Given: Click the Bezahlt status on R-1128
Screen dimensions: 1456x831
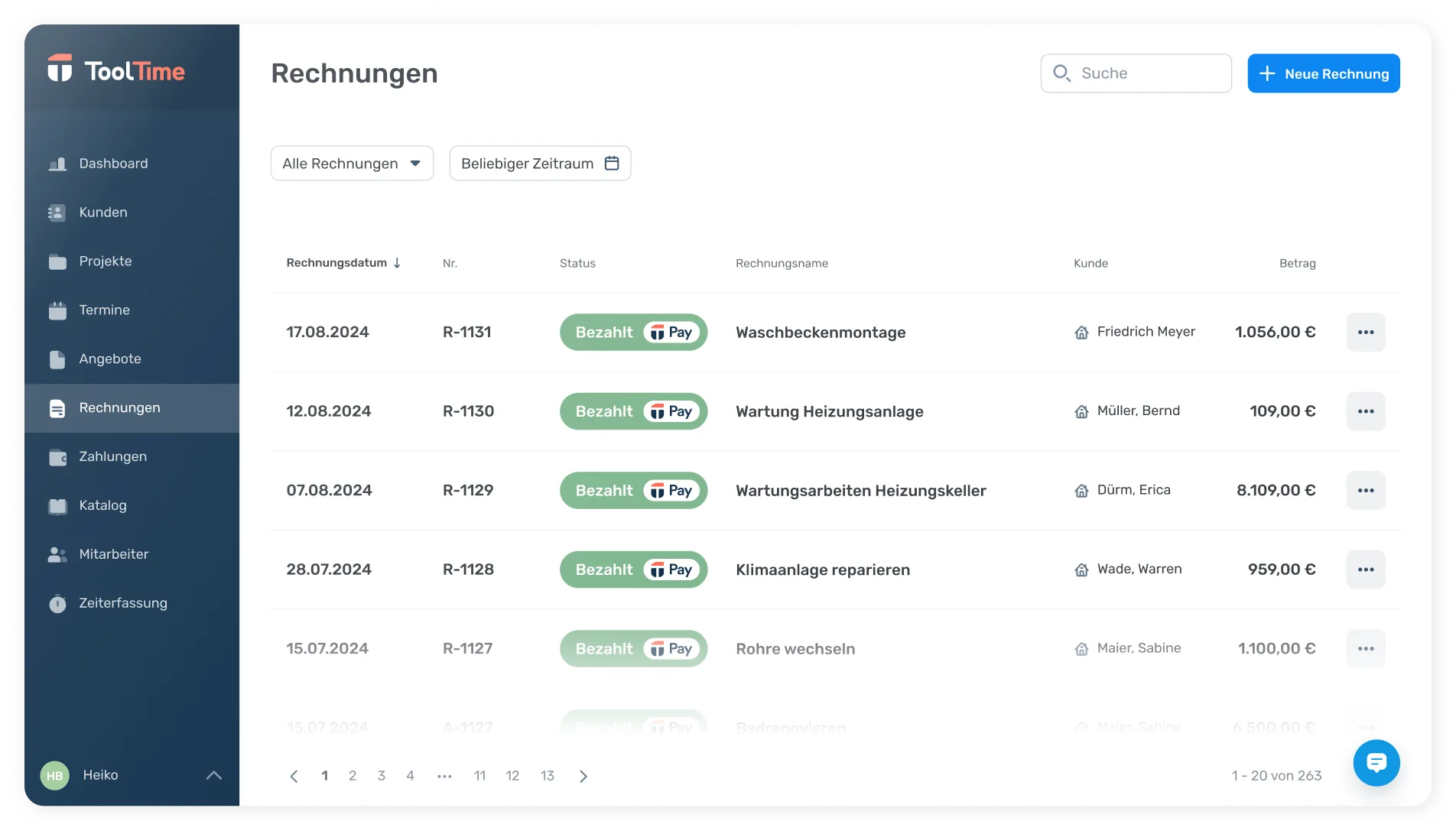Looking at the screenshot, I should (605, 570).
